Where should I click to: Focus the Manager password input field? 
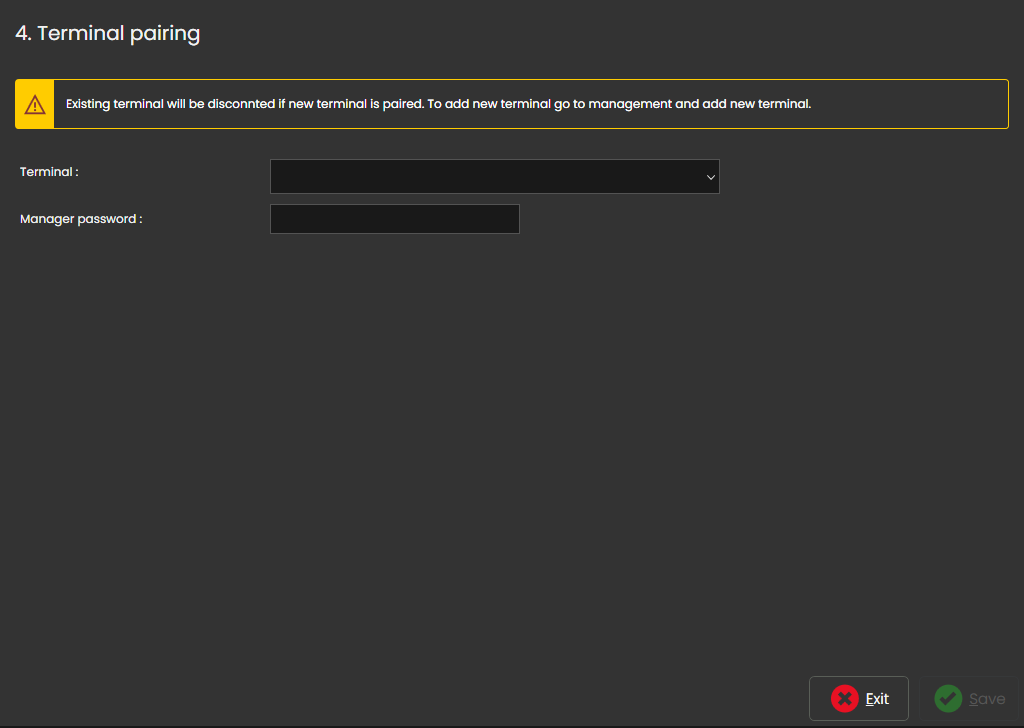(394, 219)
